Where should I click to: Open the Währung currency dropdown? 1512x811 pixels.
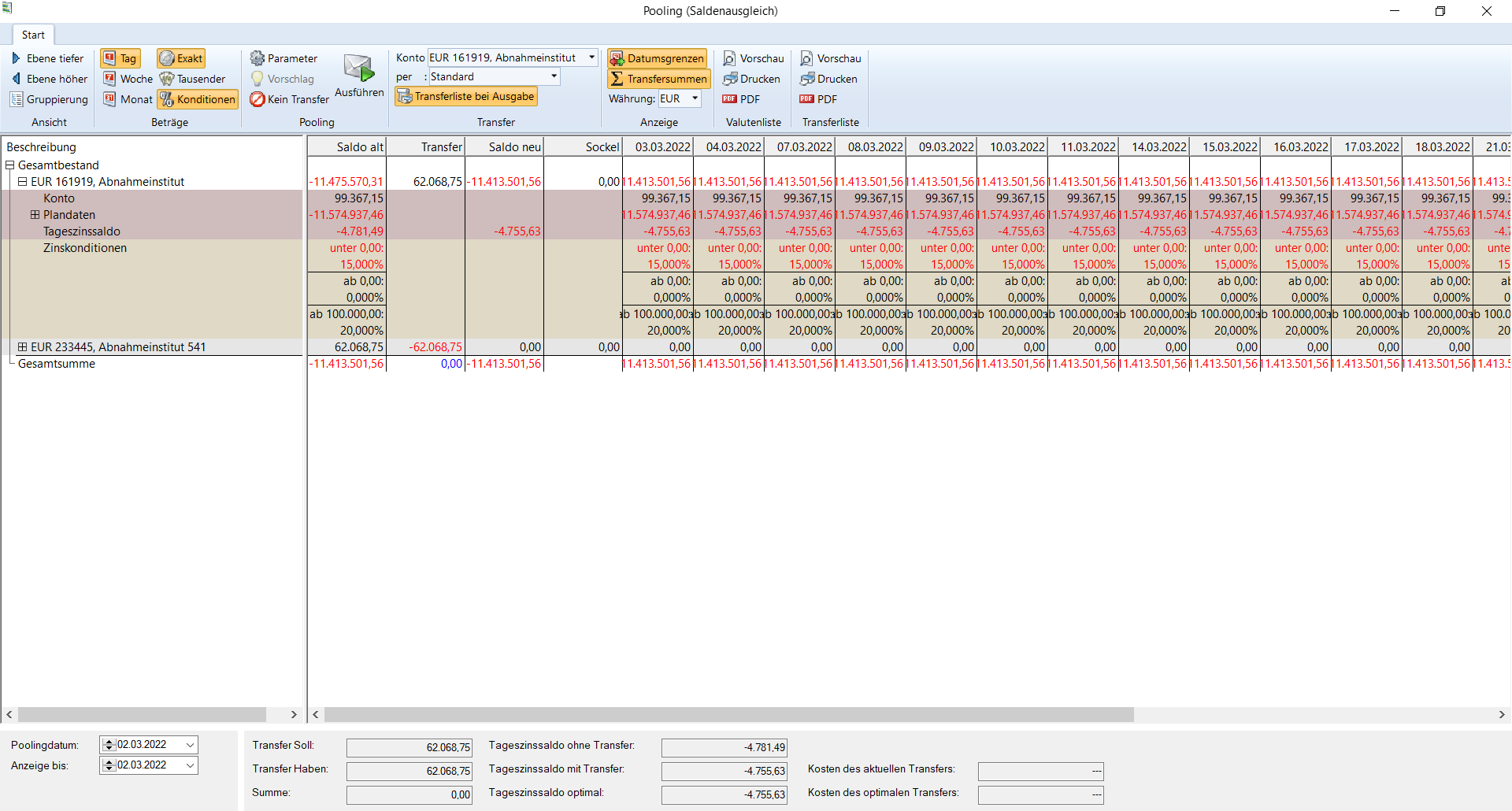click(x=695, y=98)
